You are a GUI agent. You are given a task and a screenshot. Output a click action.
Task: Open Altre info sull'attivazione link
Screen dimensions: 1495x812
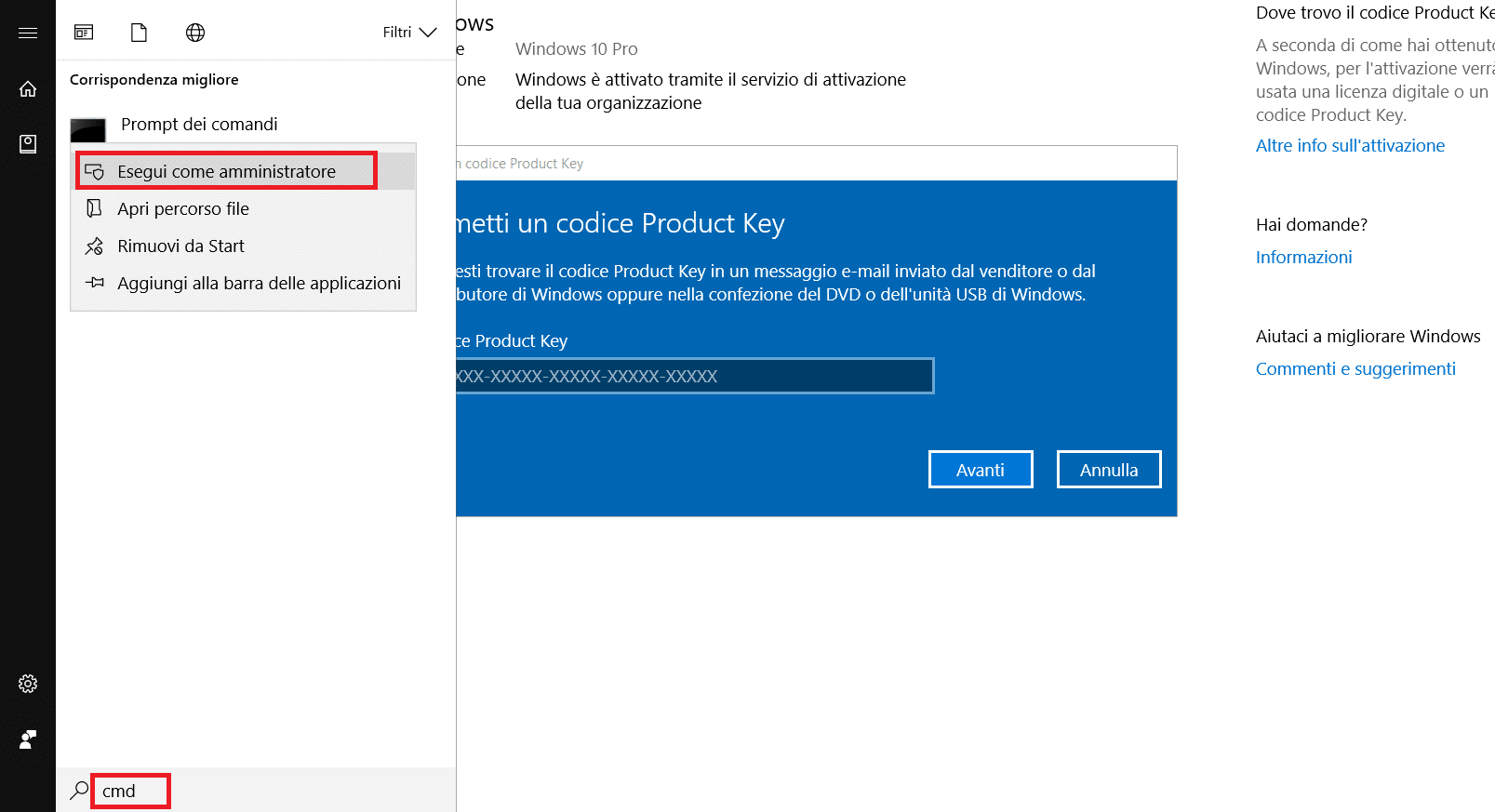point(1350,145)
